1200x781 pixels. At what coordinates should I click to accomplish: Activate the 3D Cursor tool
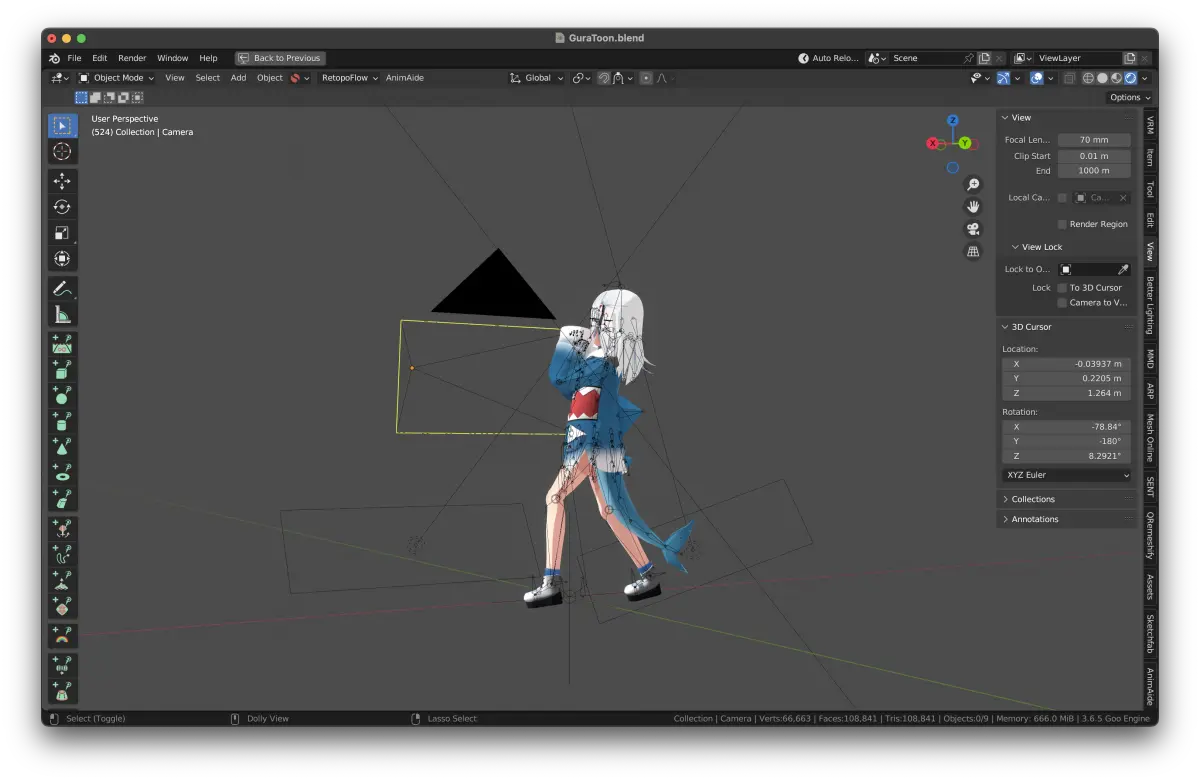pos(62,152)
